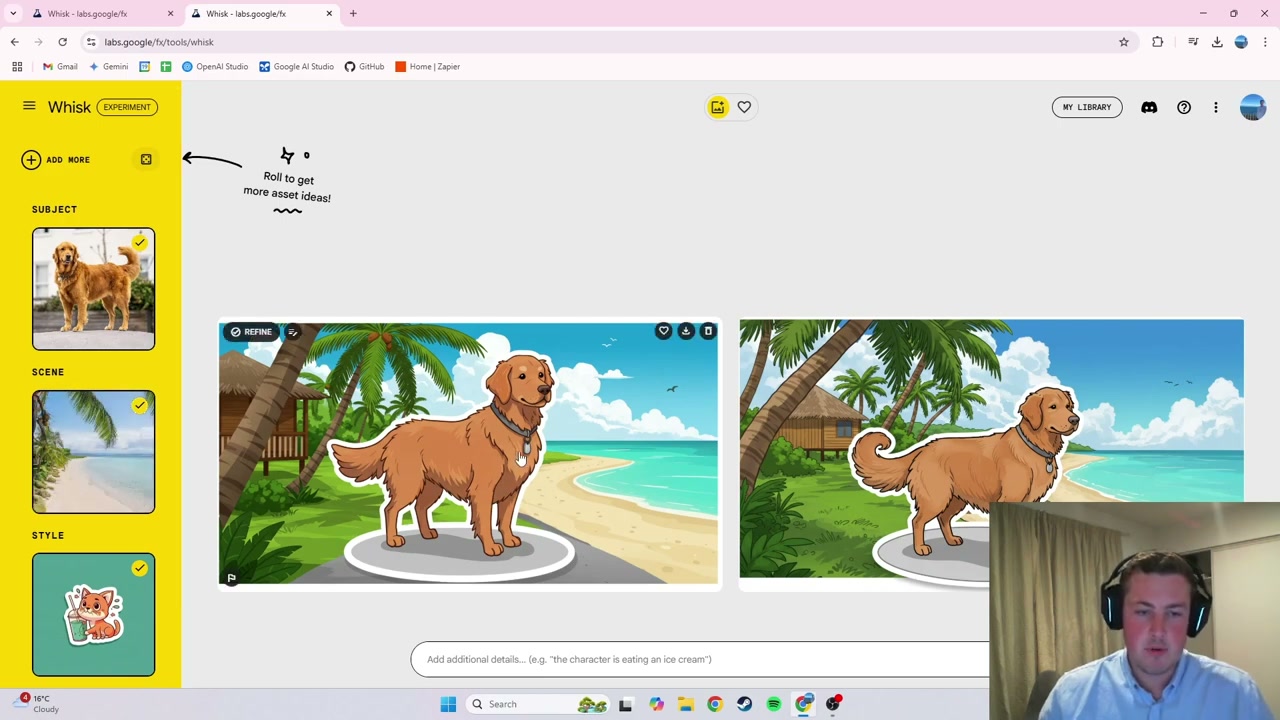Select the Scene tropical beach thumbnail

click(93, 452)
